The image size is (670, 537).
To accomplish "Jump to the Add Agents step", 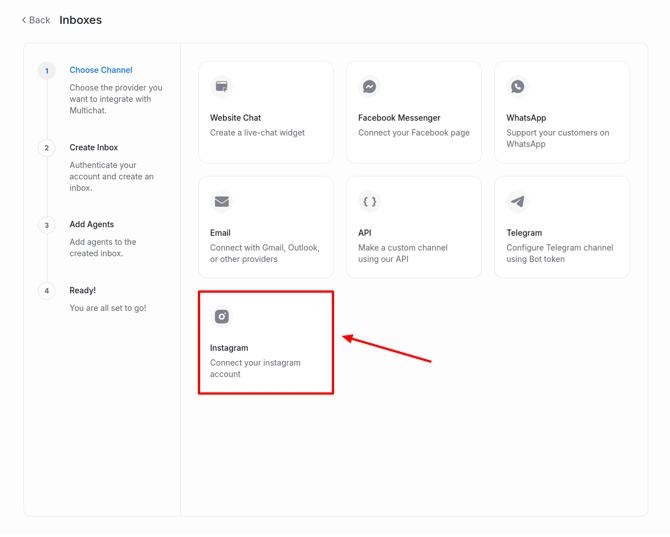I will point(92,224).
